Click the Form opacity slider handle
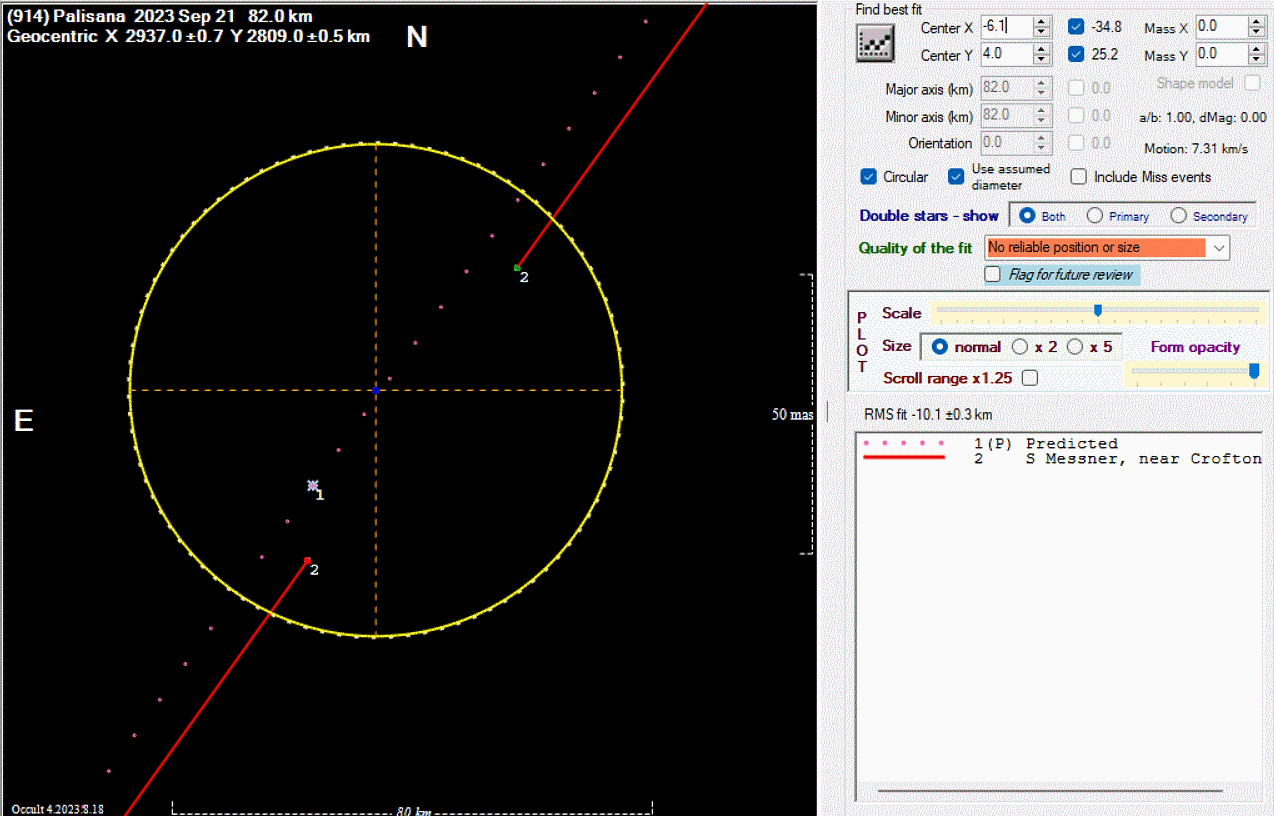Image resolution: width=1274 pixels, height=816 pixels. pyautogui.click(x=1254, y=371)
